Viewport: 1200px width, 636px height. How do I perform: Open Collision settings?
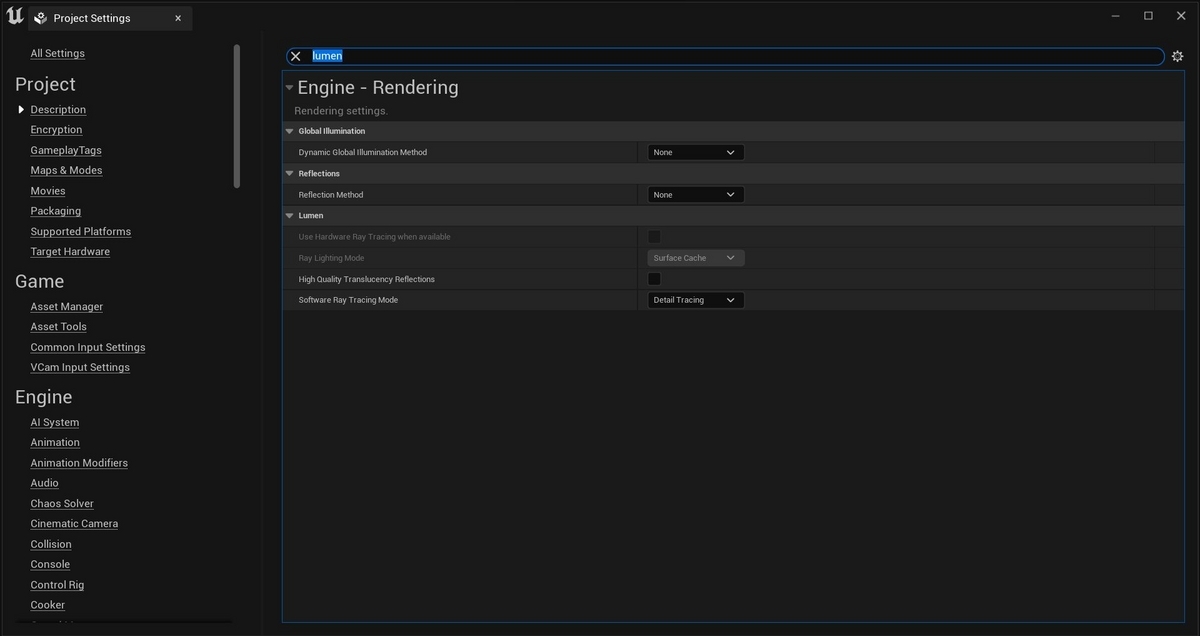[51, 544]
